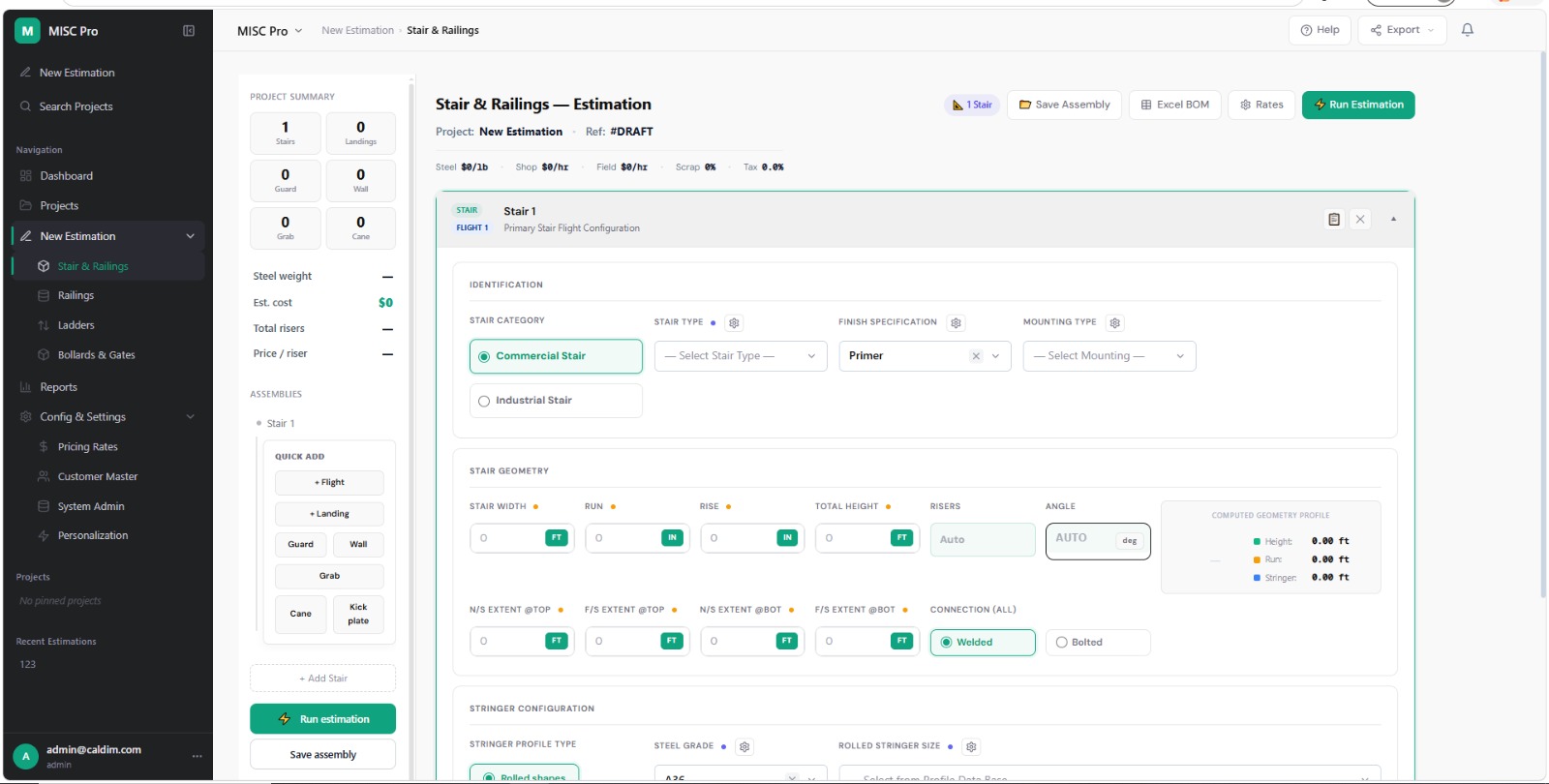Select Commercial Stair category
This screenshot has width=1549, height=784.
[x=556, y=356]
